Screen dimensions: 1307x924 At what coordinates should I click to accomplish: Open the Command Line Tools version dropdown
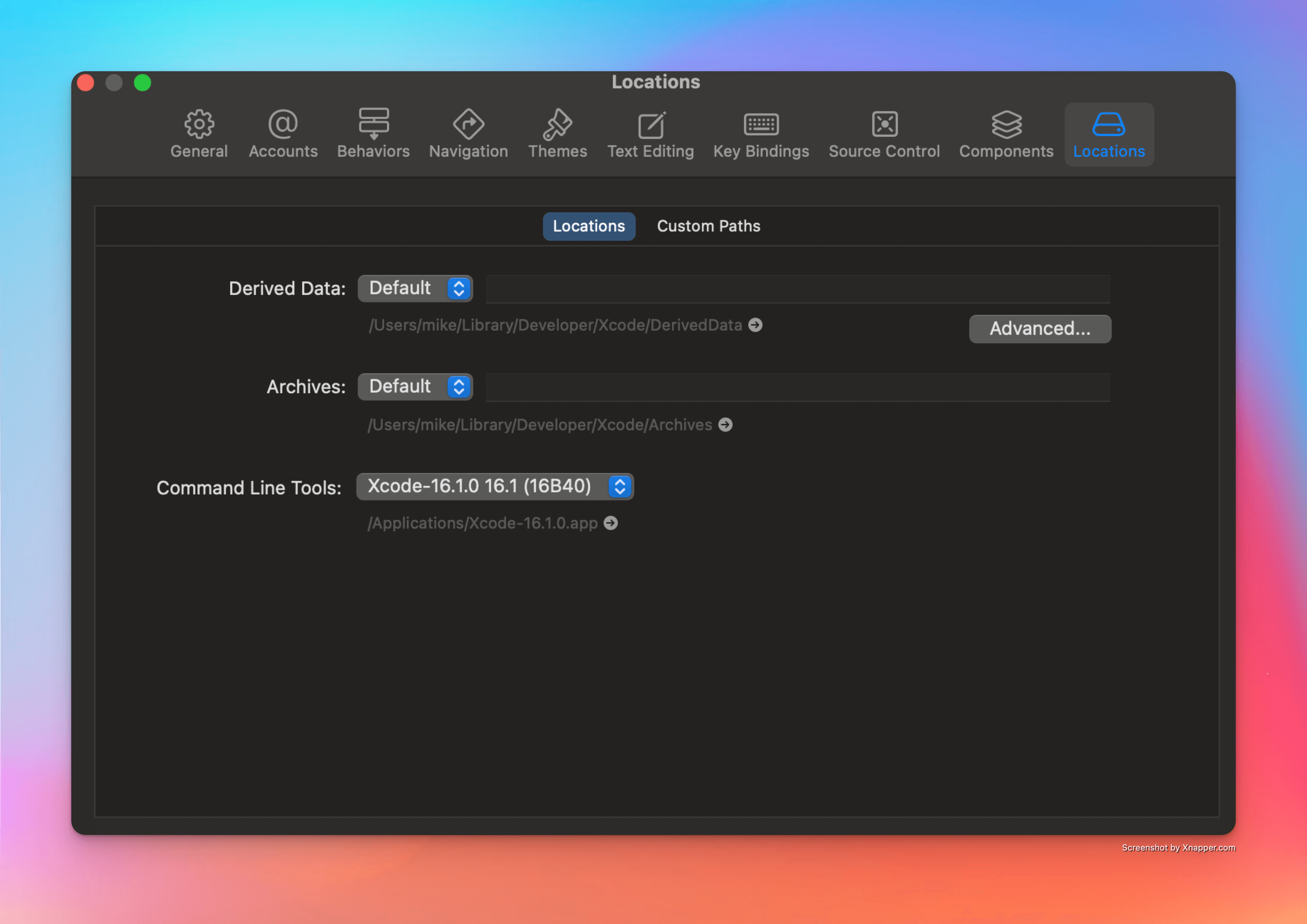[495, 487]
